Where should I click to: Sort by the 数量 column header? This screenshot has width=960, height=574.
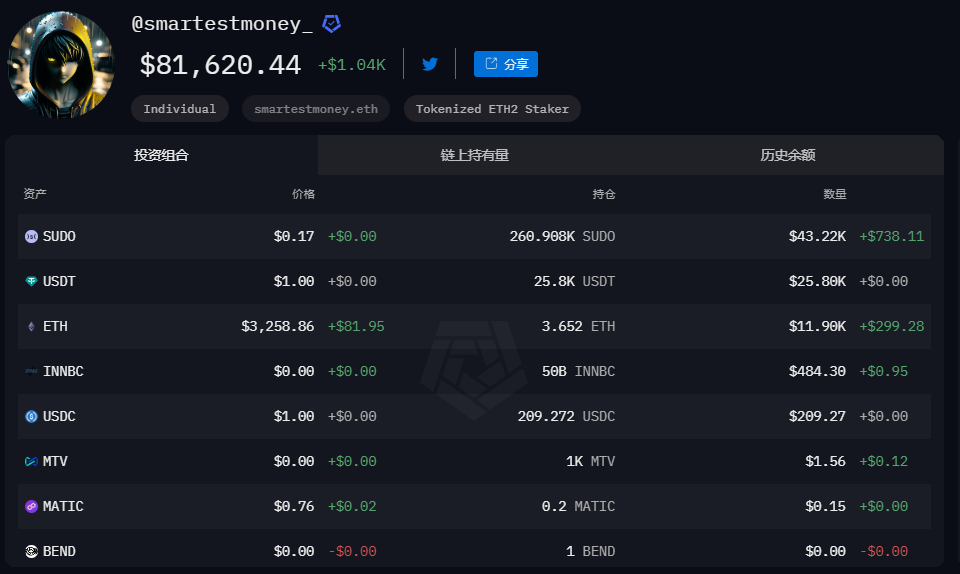pyautogui.click(x=835, y=194)
